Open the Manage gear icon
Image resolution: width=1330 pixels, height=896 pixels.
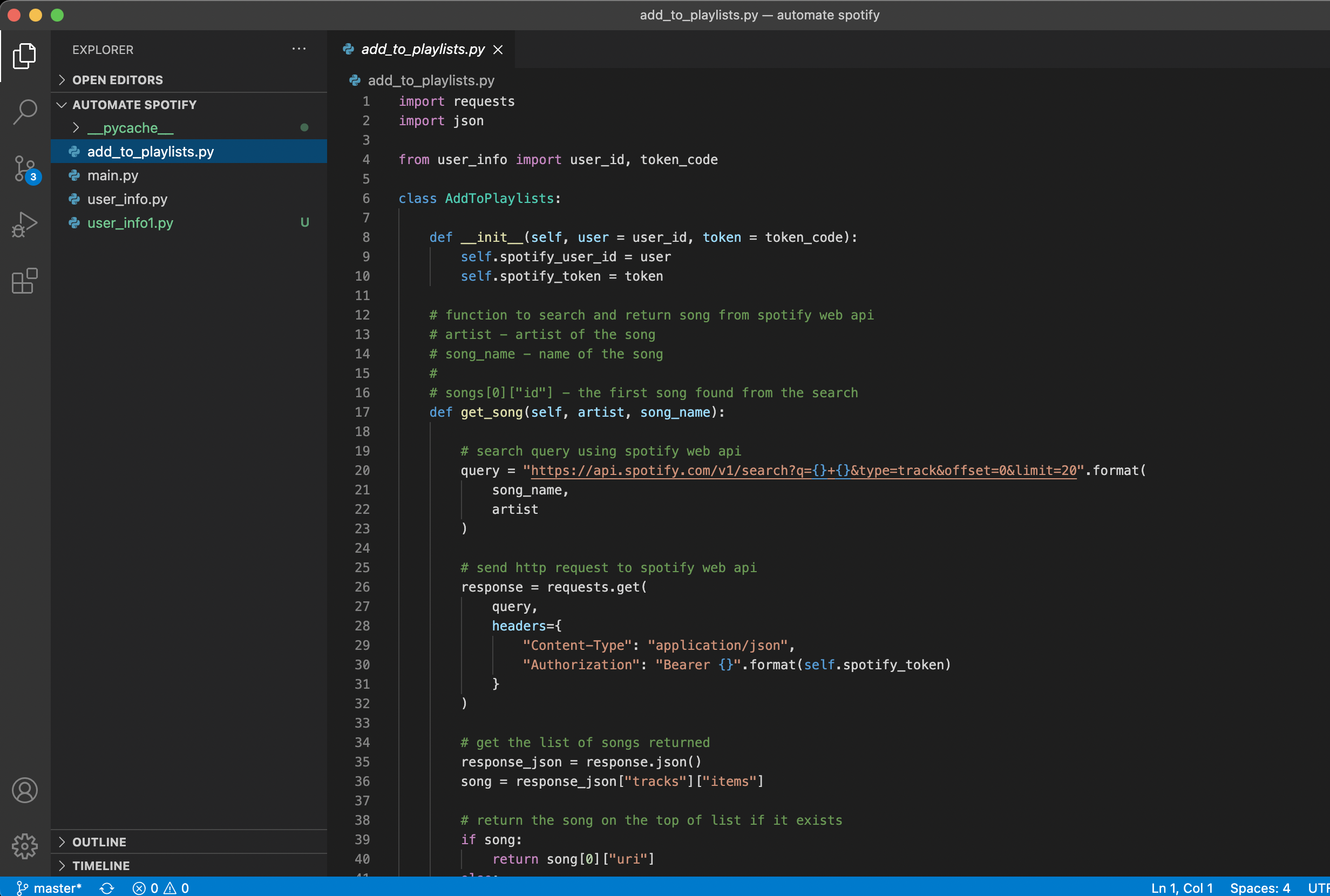point(25,846)
